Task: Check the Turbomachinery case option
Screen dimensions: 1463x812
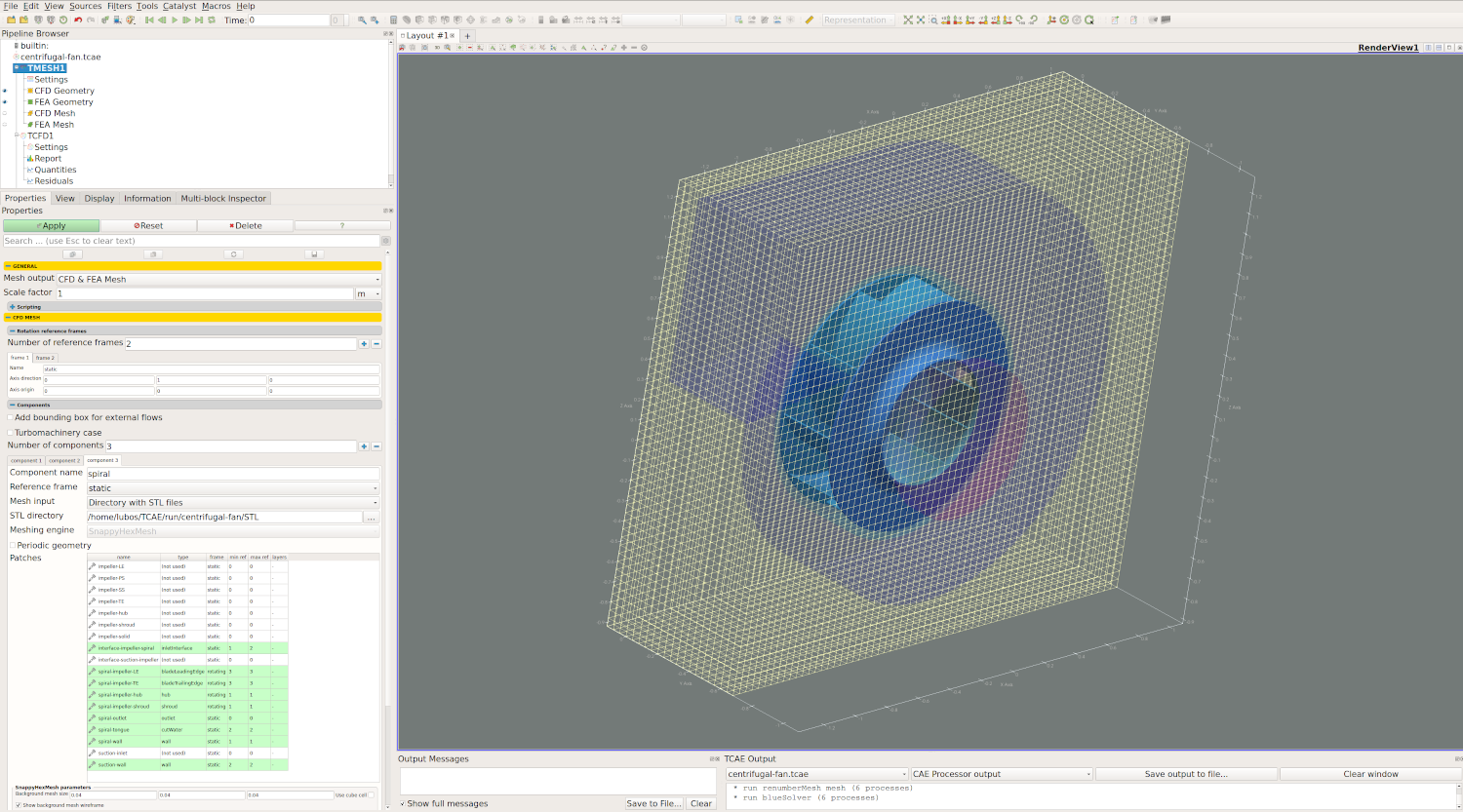Action: (x=11, y=433)
